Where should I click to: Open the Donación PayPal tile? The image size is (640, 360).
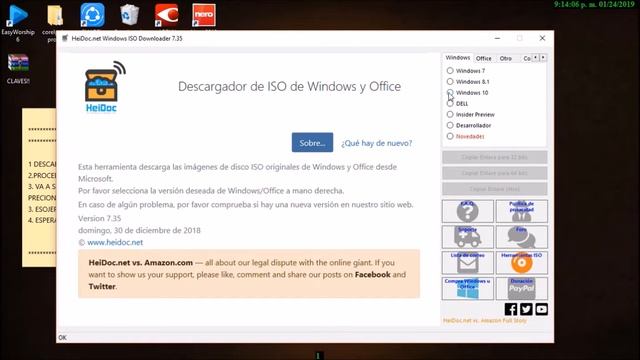(521, 289)
